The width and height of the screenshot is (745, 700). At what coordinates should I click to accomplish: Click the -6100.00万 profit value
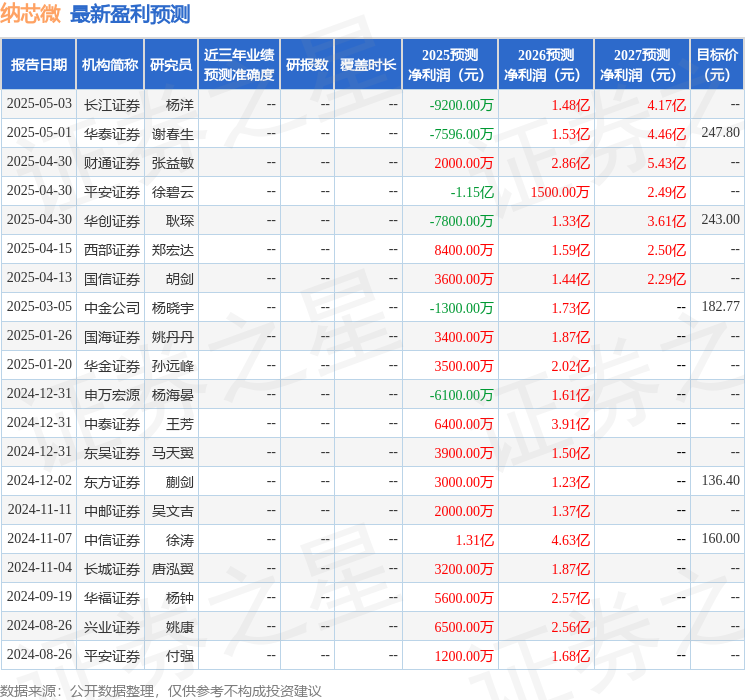pos(461,395)
